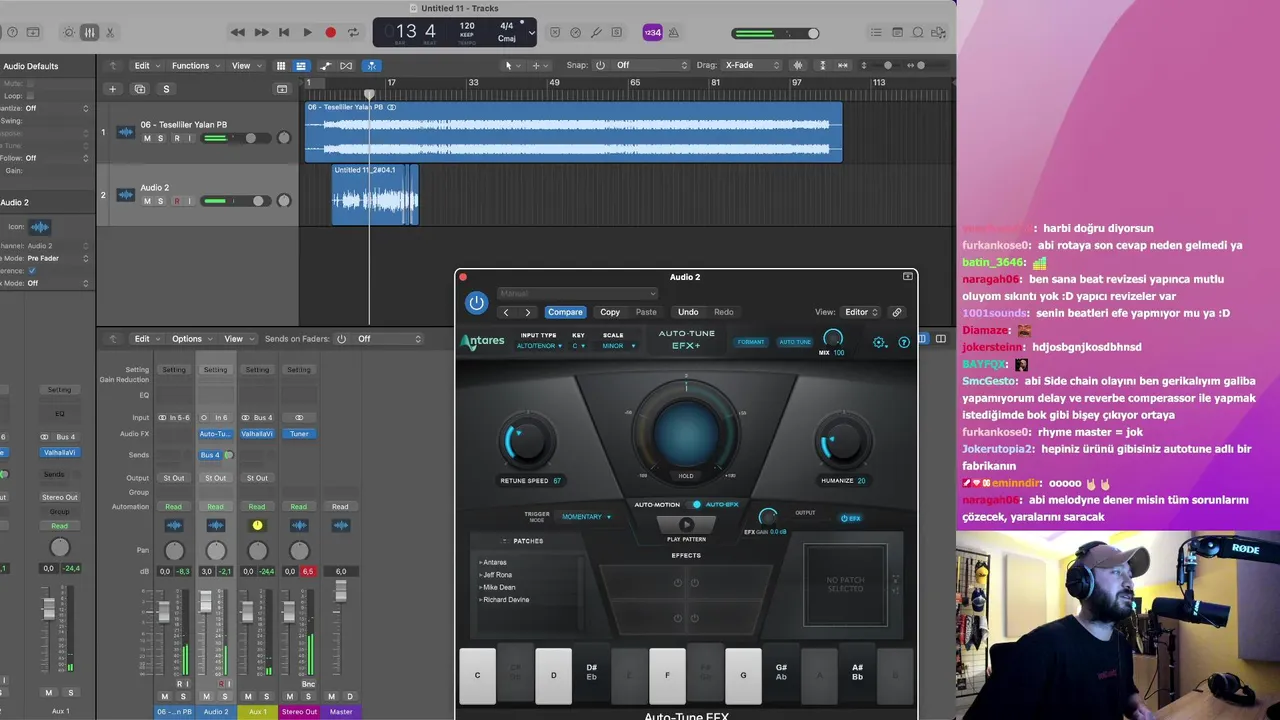Go to beginning with the transport button
The width and height of the screenshot is (1280, 720).
click(x=284, y=33)
